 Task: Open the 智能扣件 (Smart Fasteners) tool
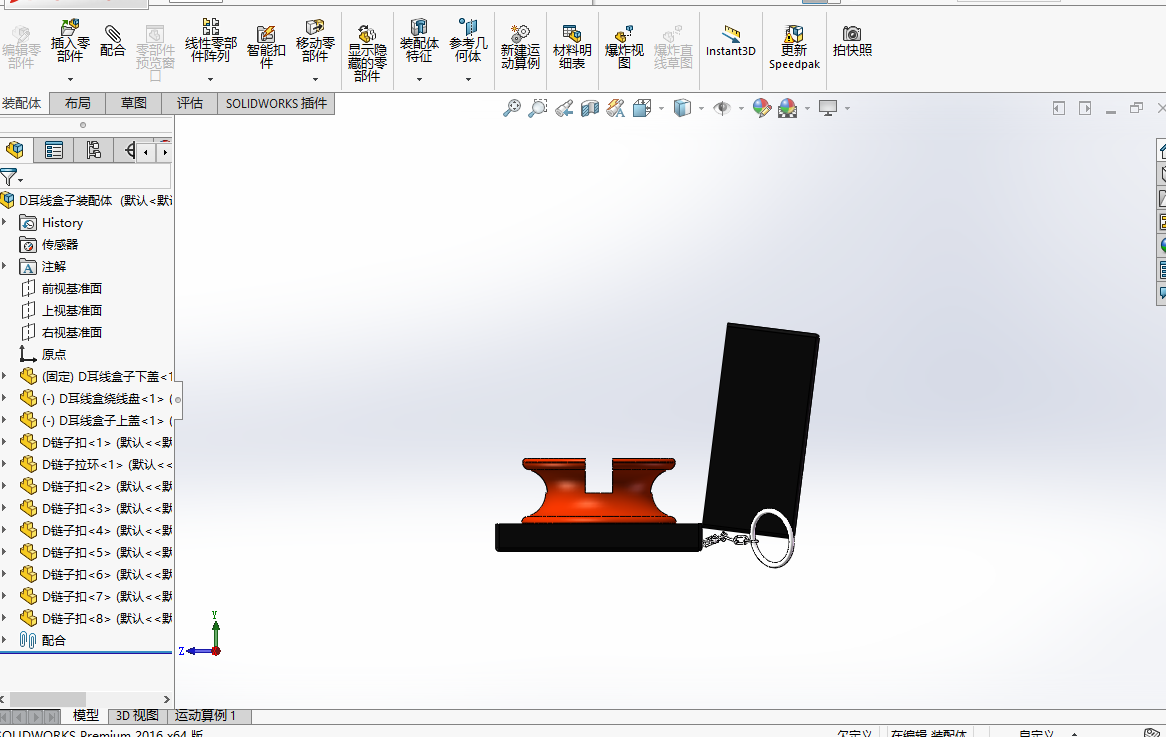[x=266, y=46]
